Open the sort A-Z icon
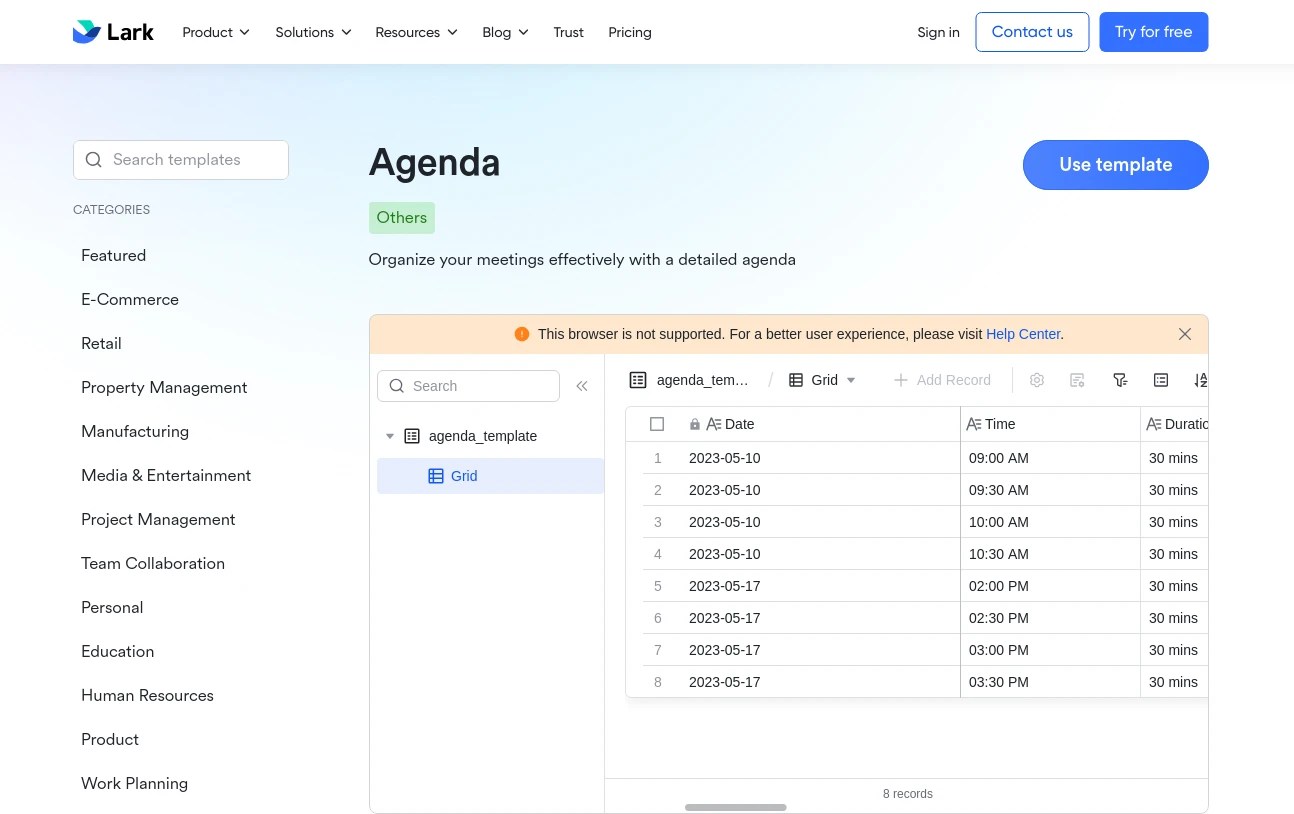The width and height of the screenshot is (1294, 814). (x=1200, y=380)
